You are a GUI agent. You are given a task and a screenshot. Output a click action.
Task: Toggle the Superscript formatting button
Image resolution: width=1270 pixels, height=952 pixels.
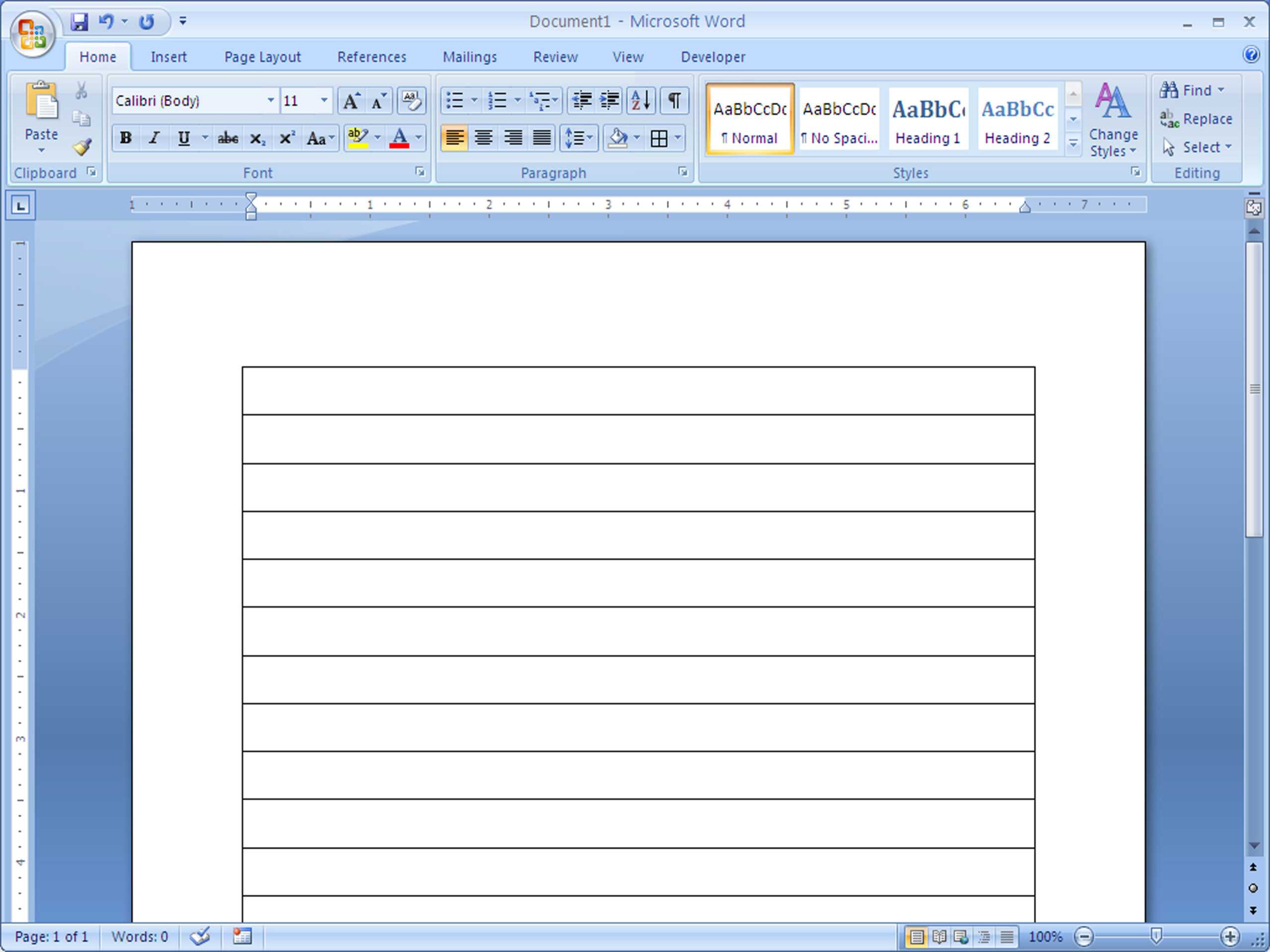(x=287, y=137)
